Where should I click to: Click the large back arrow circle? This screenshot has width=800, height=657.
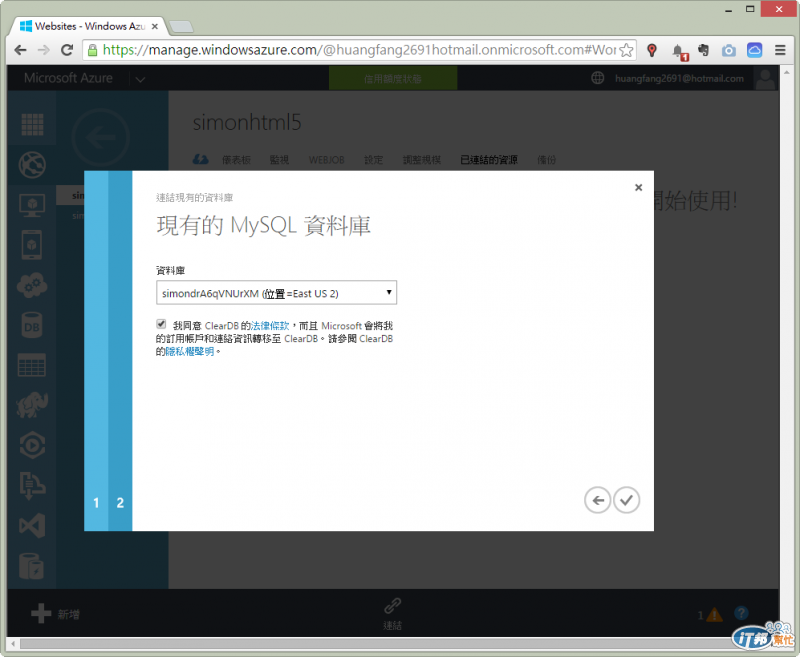(101, 137)
